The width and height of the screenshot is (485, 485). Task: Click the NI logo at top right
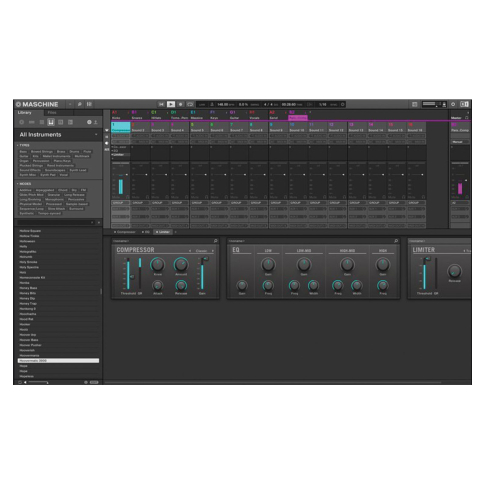pyautogui.click(x=464, y=104)
